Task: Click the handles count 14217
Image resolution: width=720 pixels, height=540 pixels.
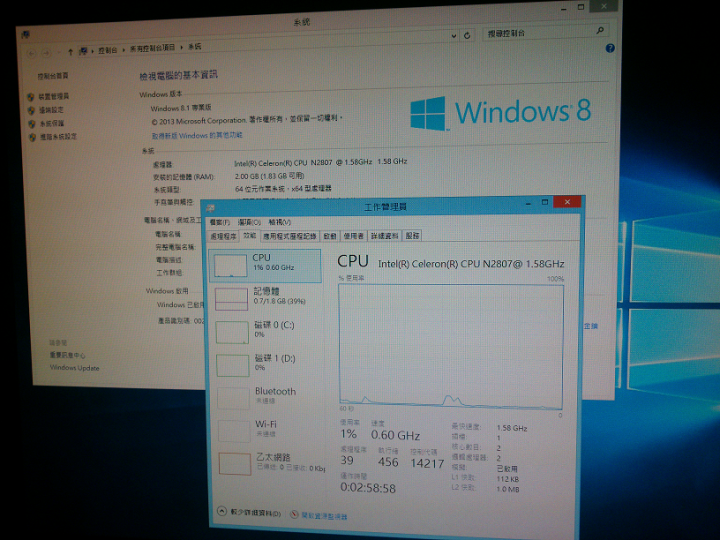Action: [x=427, y=463]
